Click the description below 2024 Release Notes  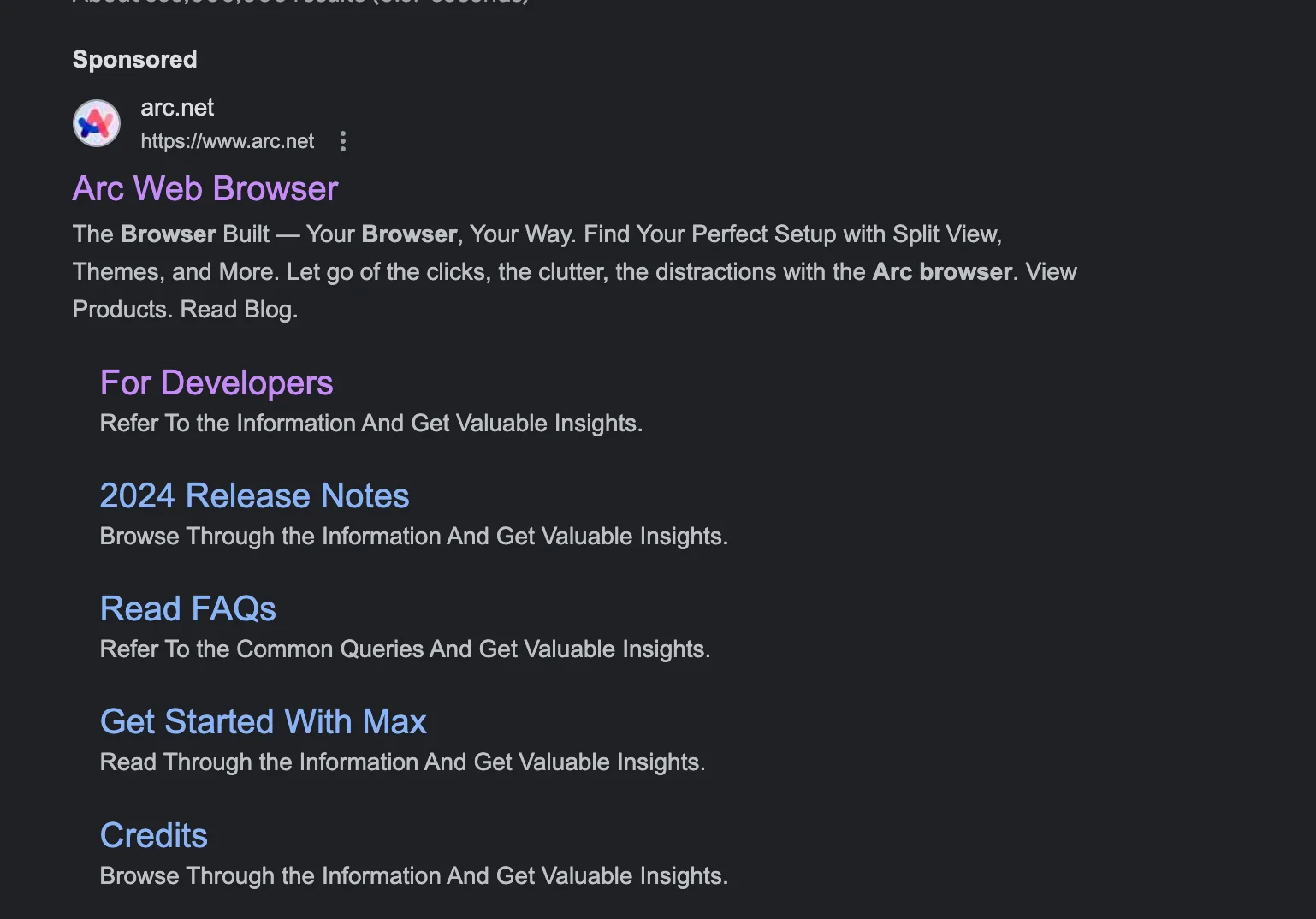tap(413, 537)
